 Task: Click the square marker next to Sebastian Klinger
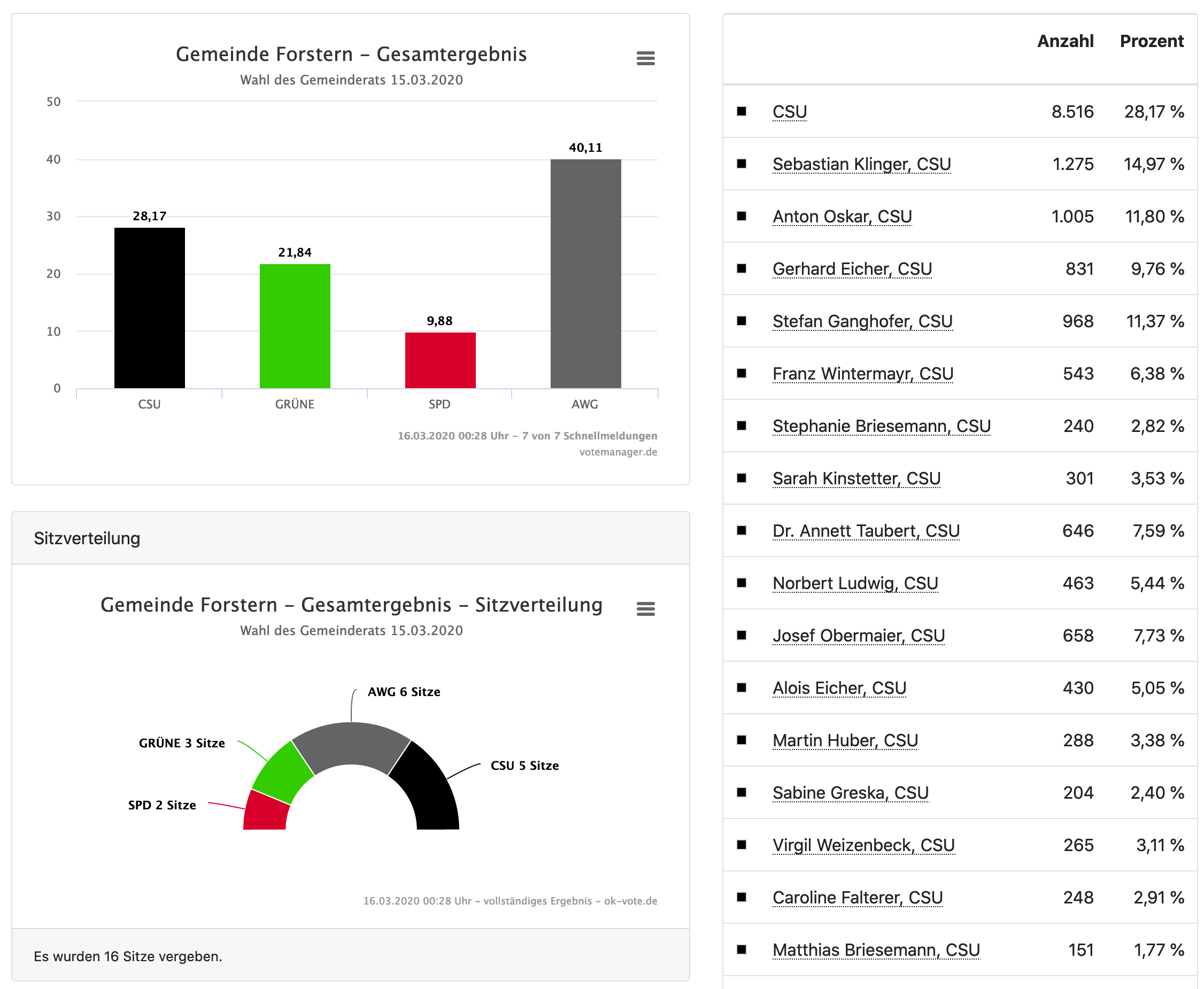click(x=742, y=164)
